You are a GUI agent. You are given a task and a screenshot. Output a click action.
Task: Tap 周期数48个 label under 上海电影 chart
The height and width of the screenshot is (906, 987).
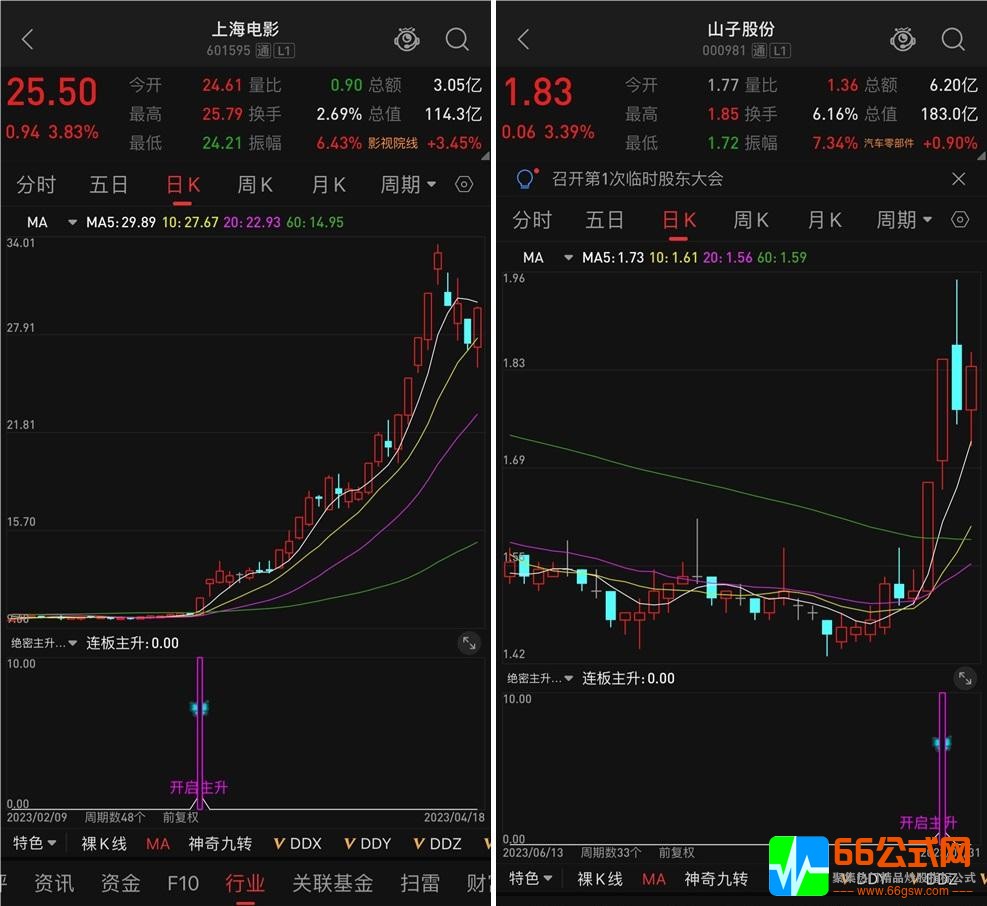pos(115,817)
